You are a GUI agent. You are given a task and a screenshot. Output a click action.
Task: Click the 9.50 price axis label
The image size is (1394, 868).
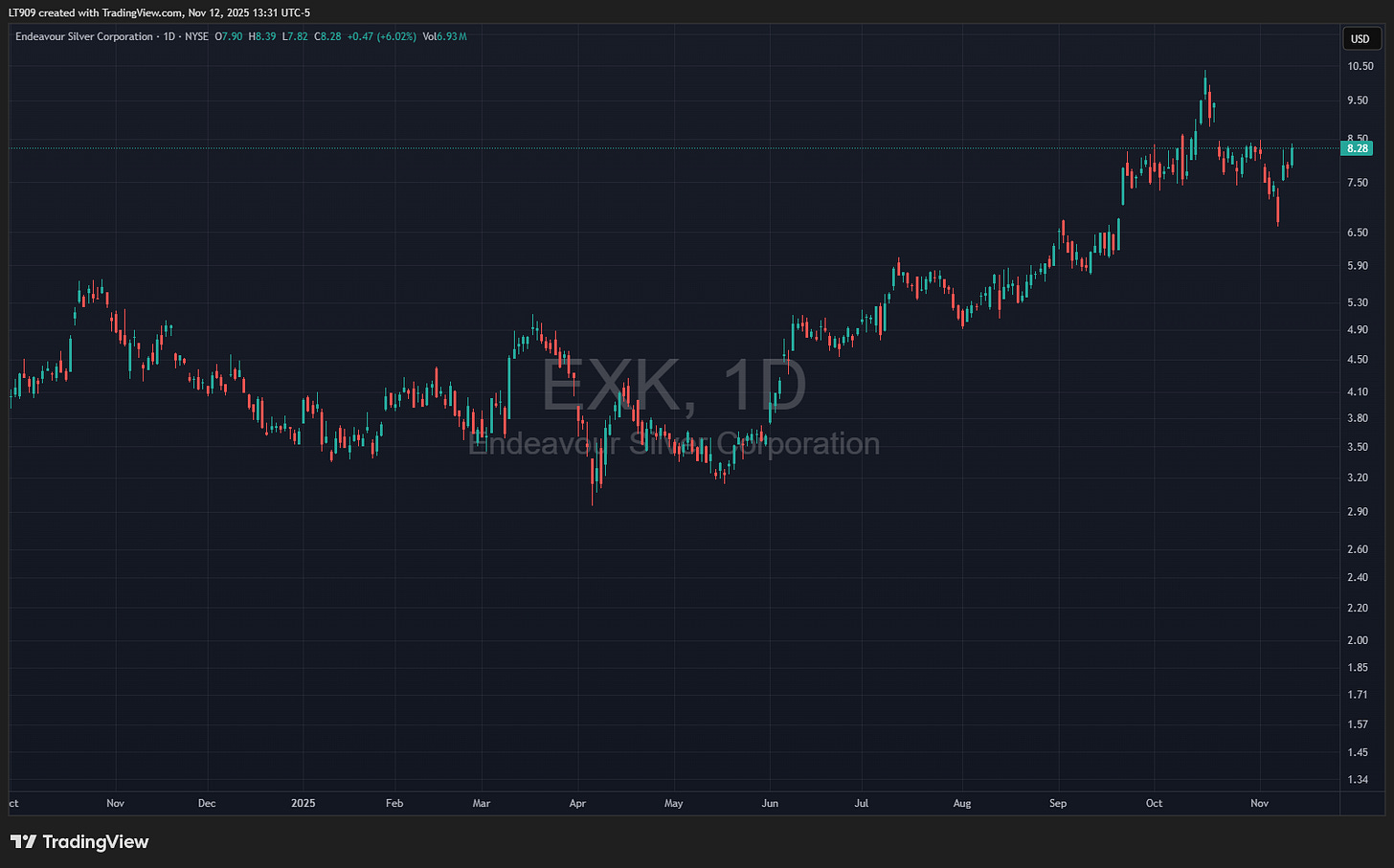[1358, 100]
